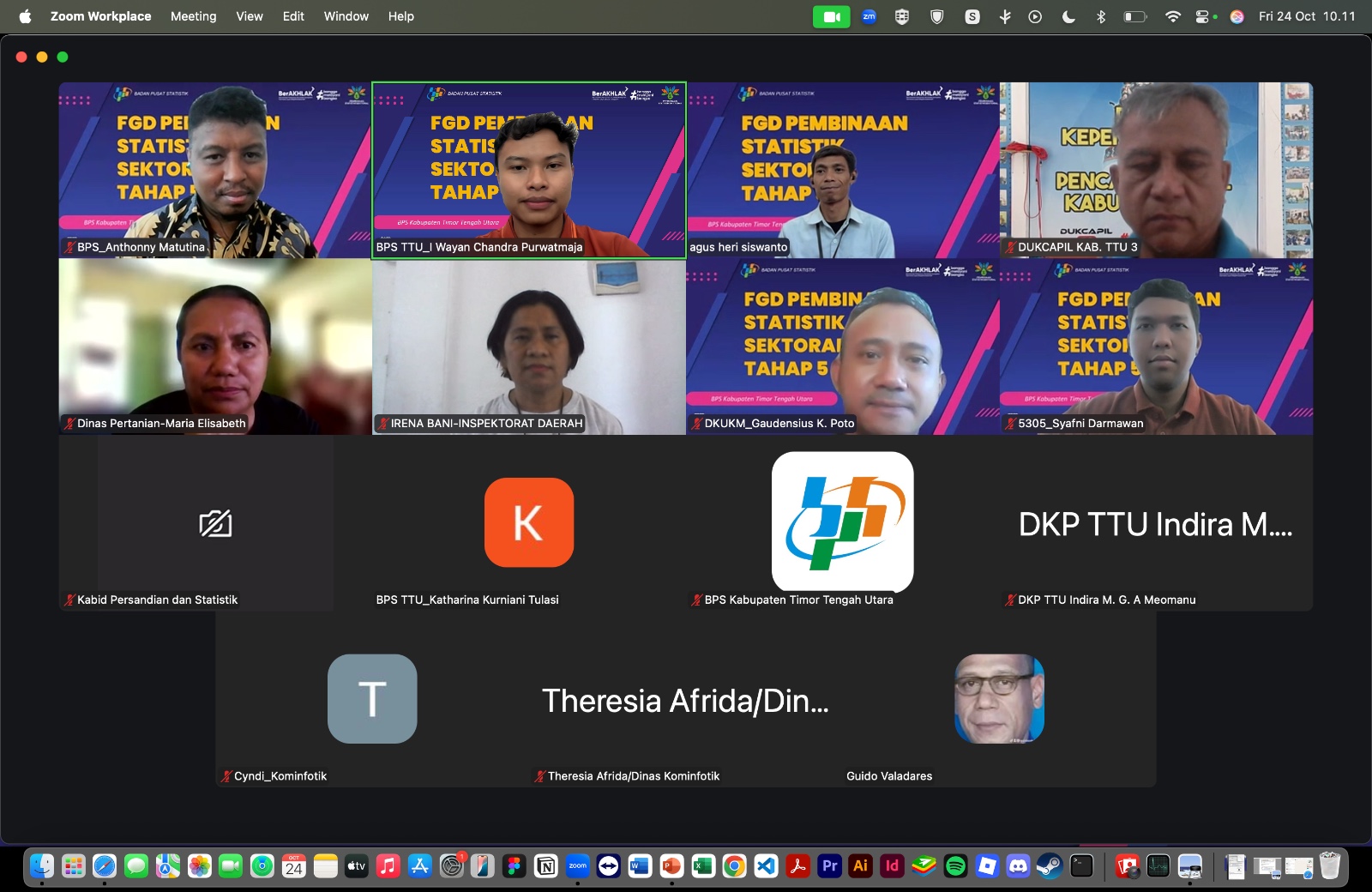
Task: Click the Zoom app icon in Dock
Action: click(x=577, y=866)
